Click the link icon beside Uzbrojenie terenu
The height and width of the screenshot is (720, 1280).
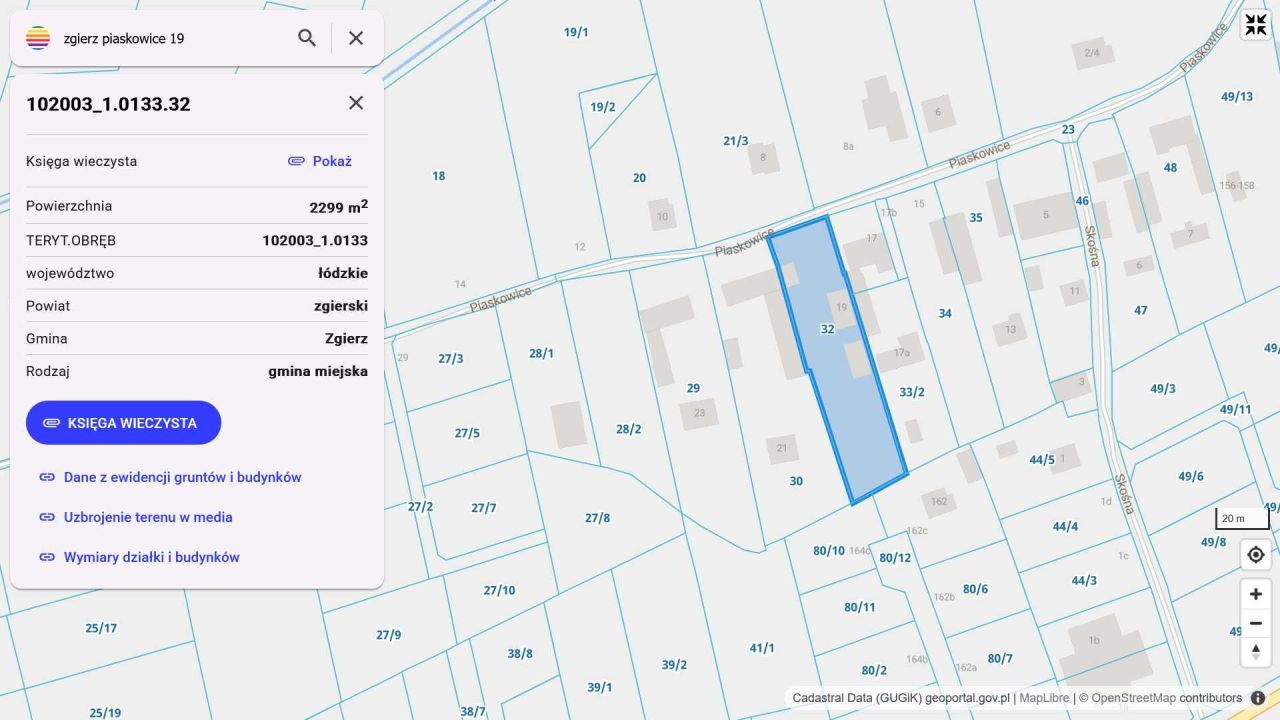click(47, 517)
